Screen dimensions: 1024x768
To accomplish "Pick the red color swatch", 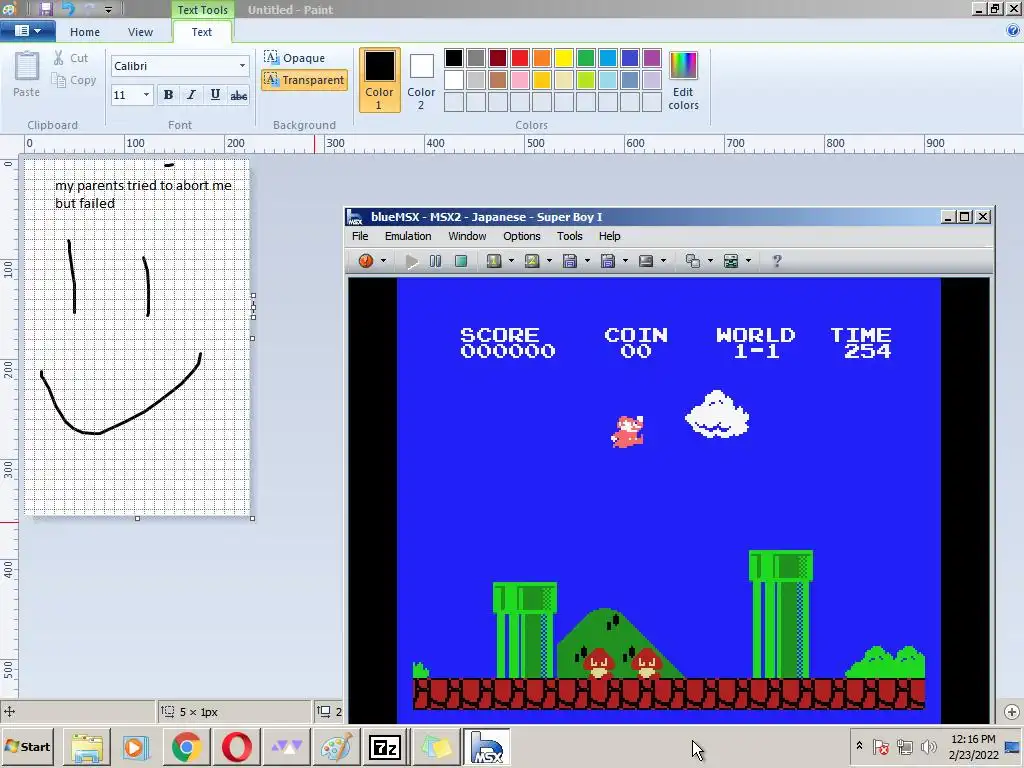I will pos(520,58).
